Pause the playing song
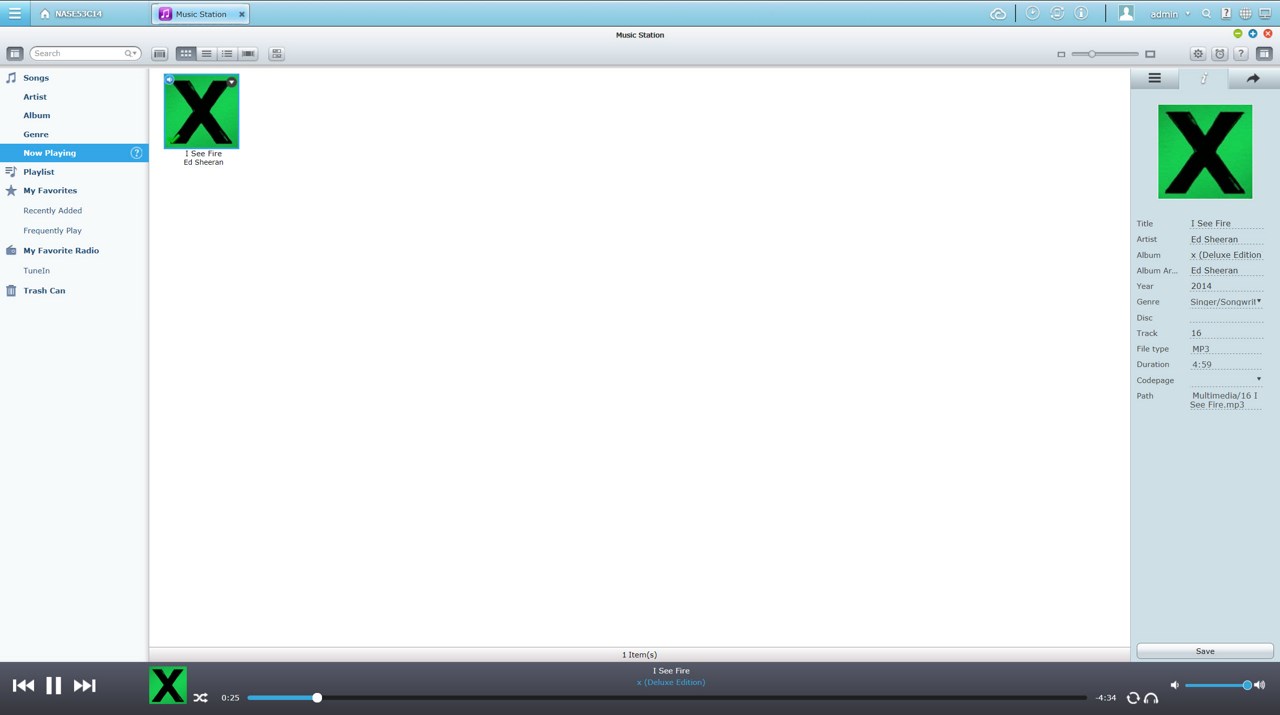Viewport: 1280px width, 715px height. click(54, 685)
